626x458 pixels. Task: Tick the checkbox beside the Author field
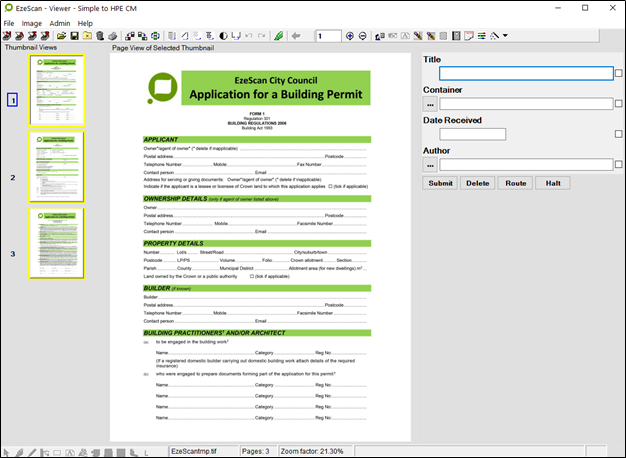pyautogui.click(x=619, y=164)
